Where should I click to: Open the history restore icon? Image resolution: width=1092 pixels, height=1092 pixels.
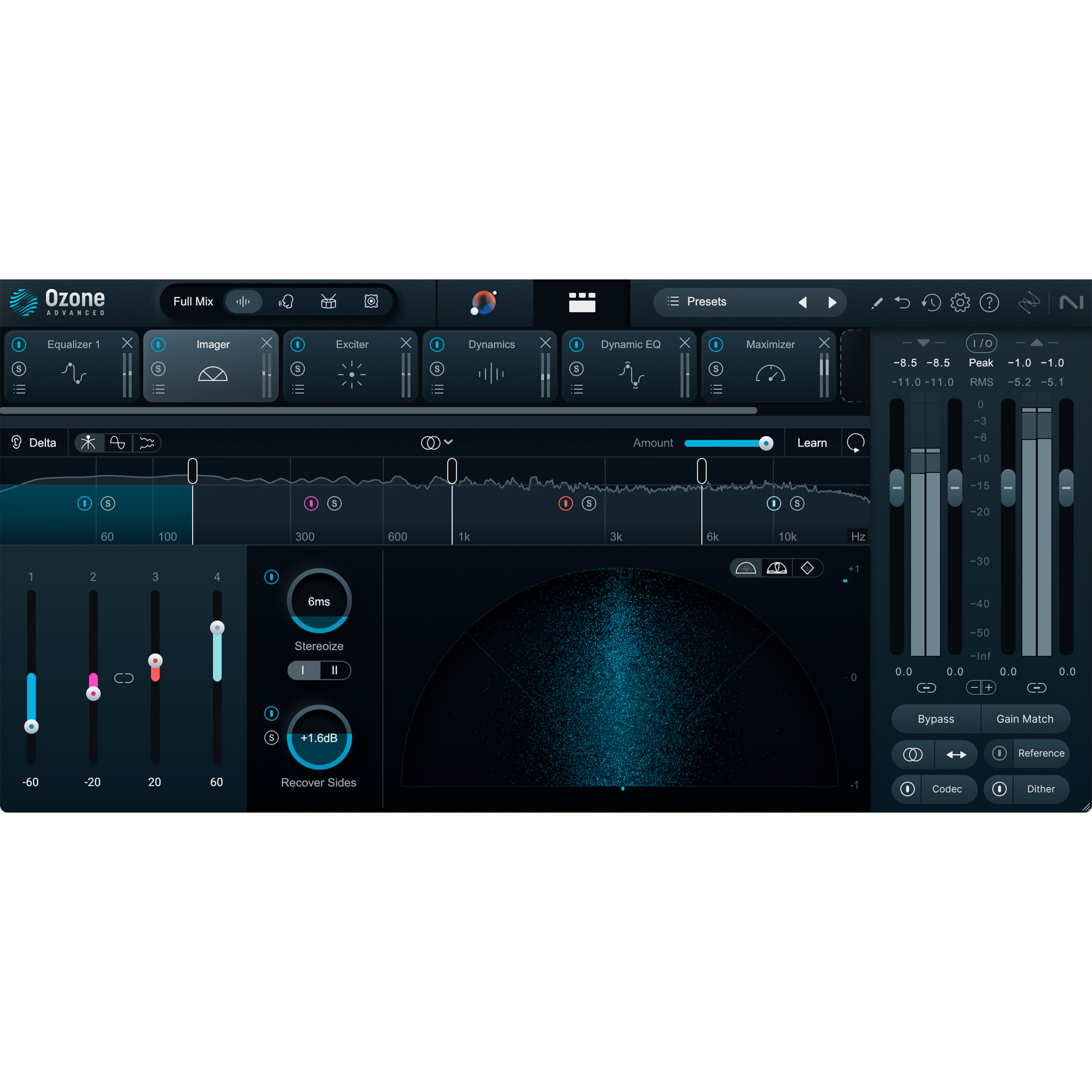click(x=931, y=303)
